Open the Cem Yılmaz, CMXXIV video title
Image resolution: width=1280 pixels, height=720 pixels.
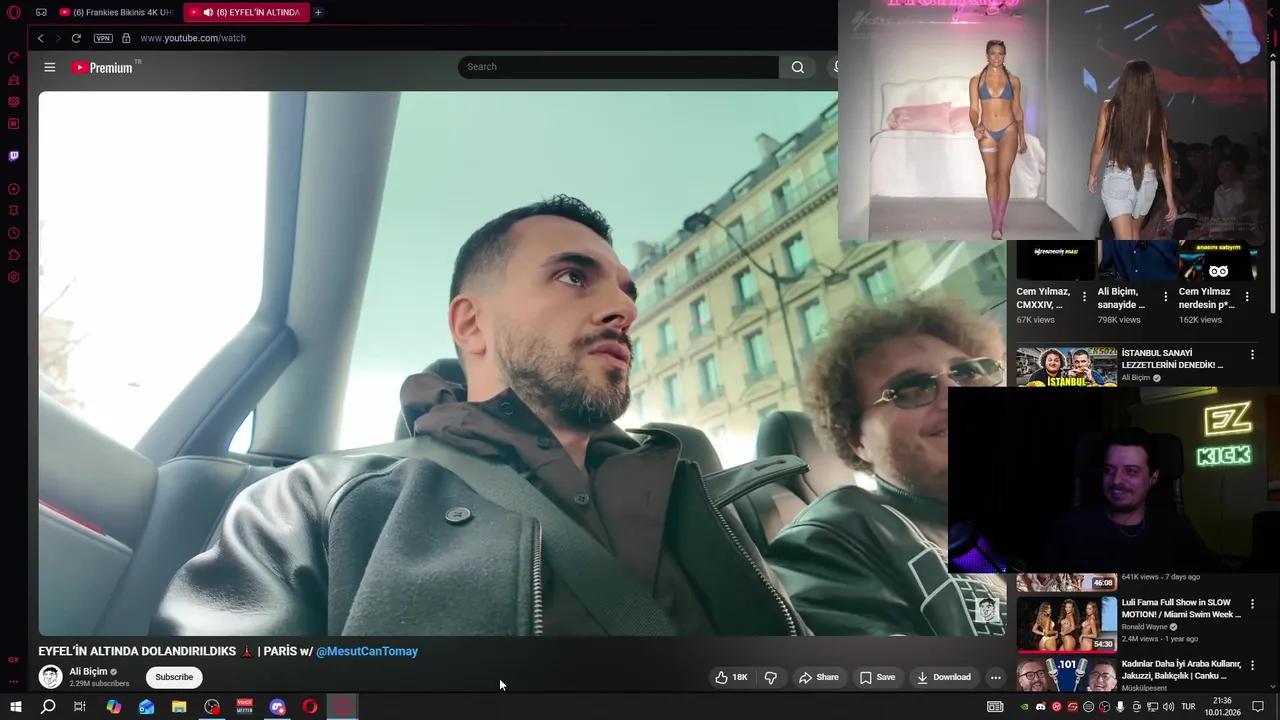(1043, 298)
